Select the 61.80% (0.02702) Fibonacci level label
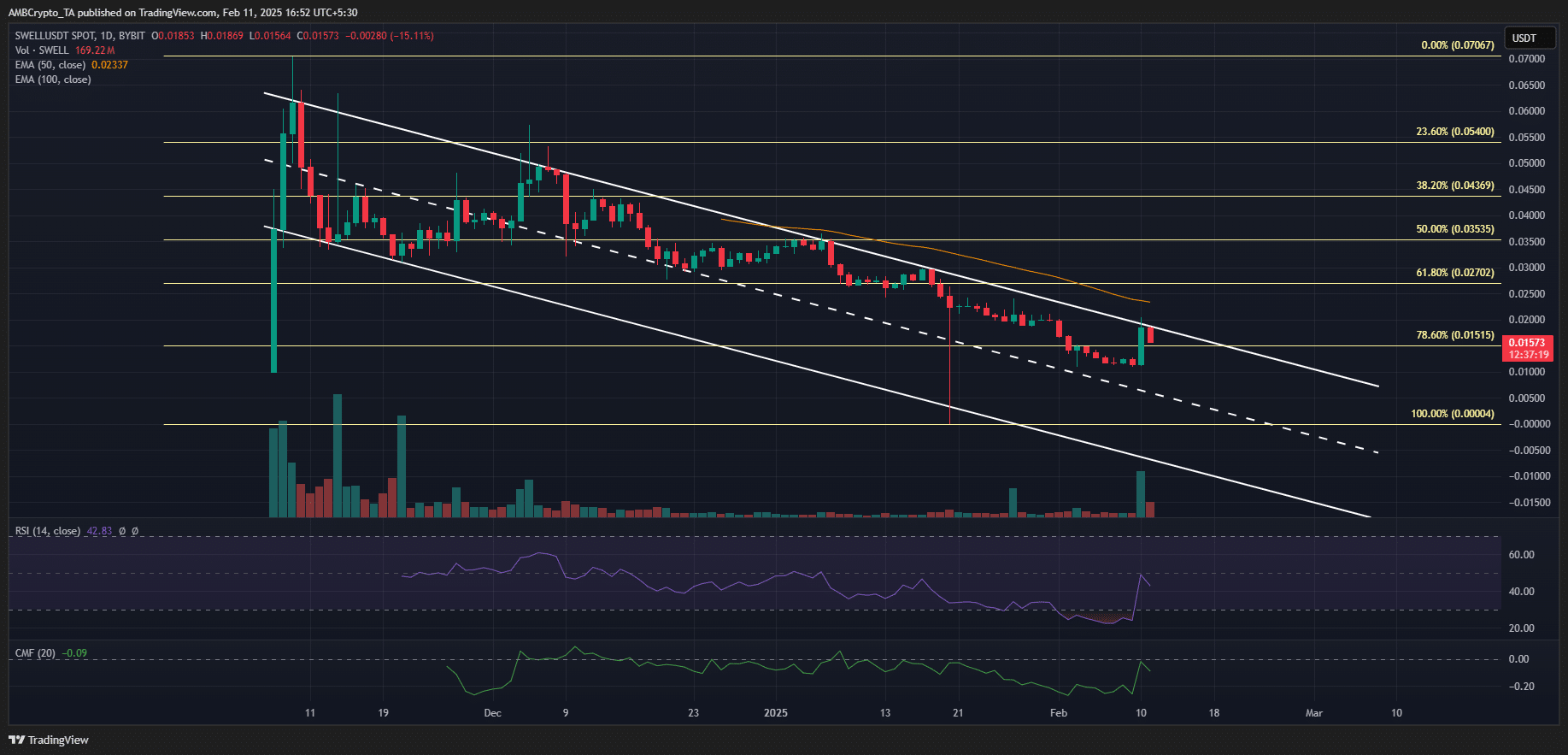 1454,273
